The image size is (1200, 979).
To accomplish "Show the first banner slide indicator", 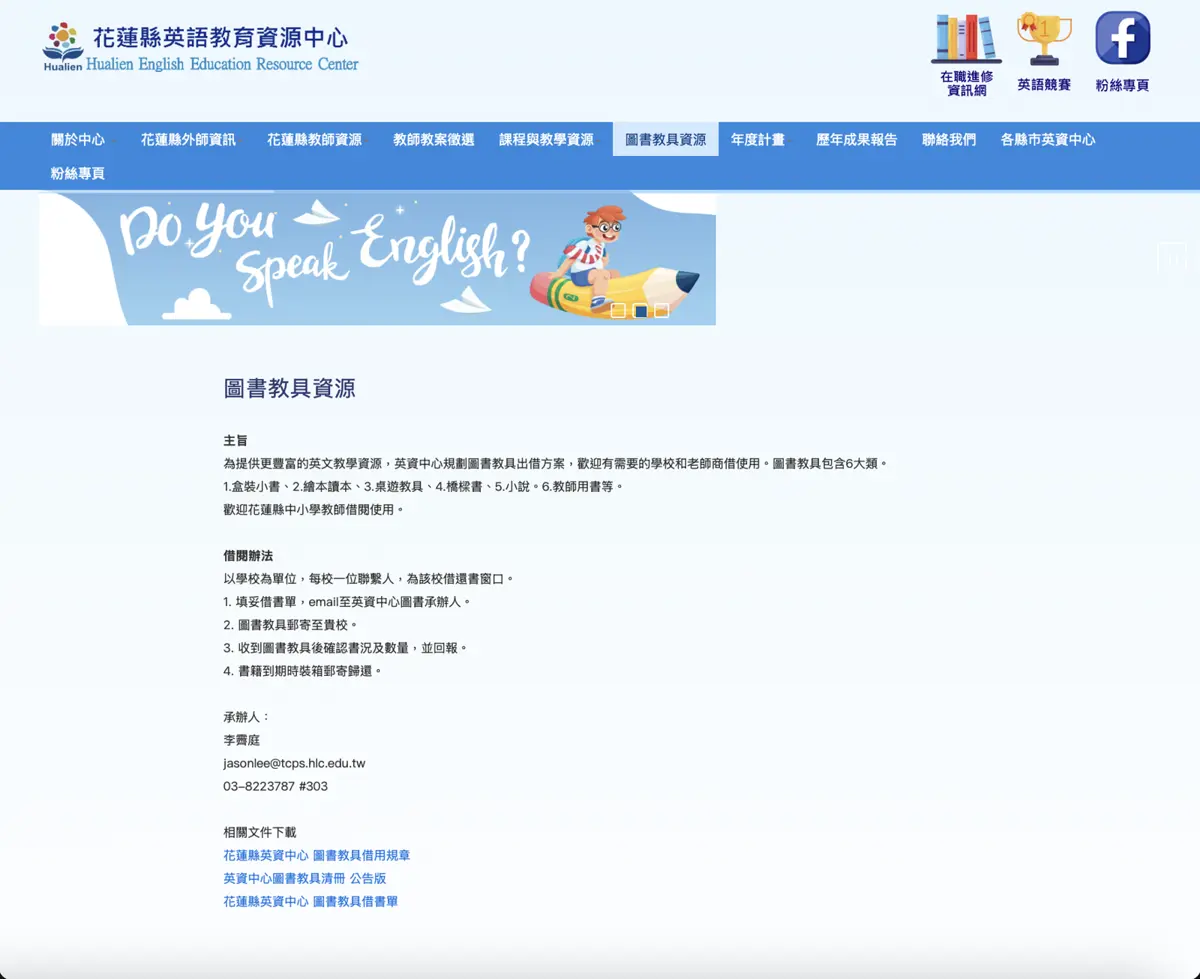I will tap(618, 311).
